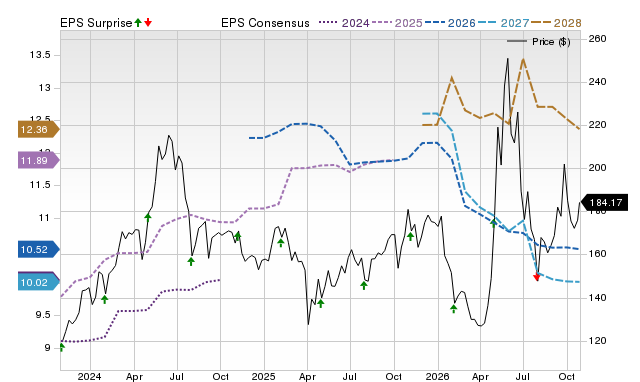Viewport: 640px width, 382px height.
Task: Click the 9.5 left axis label
Action: 42,315
